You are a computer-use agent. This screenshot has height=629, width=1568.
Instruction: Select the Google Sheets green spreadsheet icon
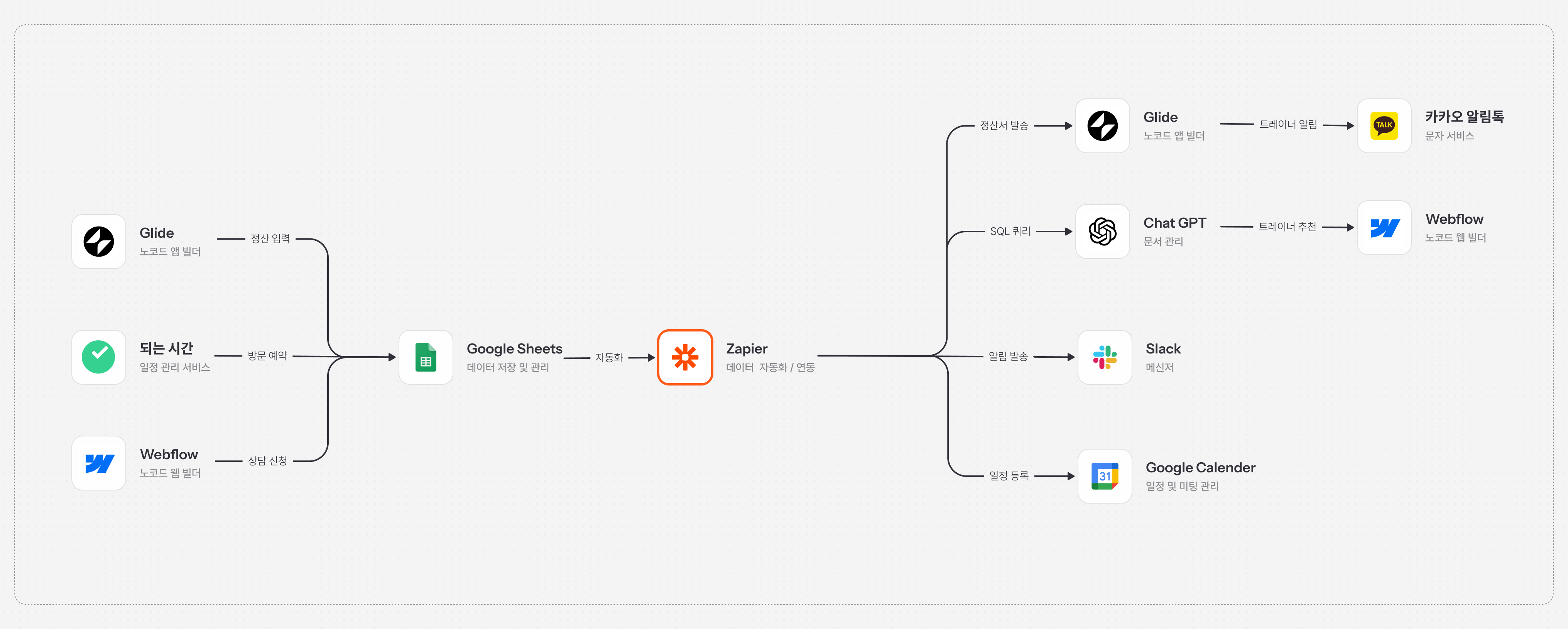click(426, 357)
